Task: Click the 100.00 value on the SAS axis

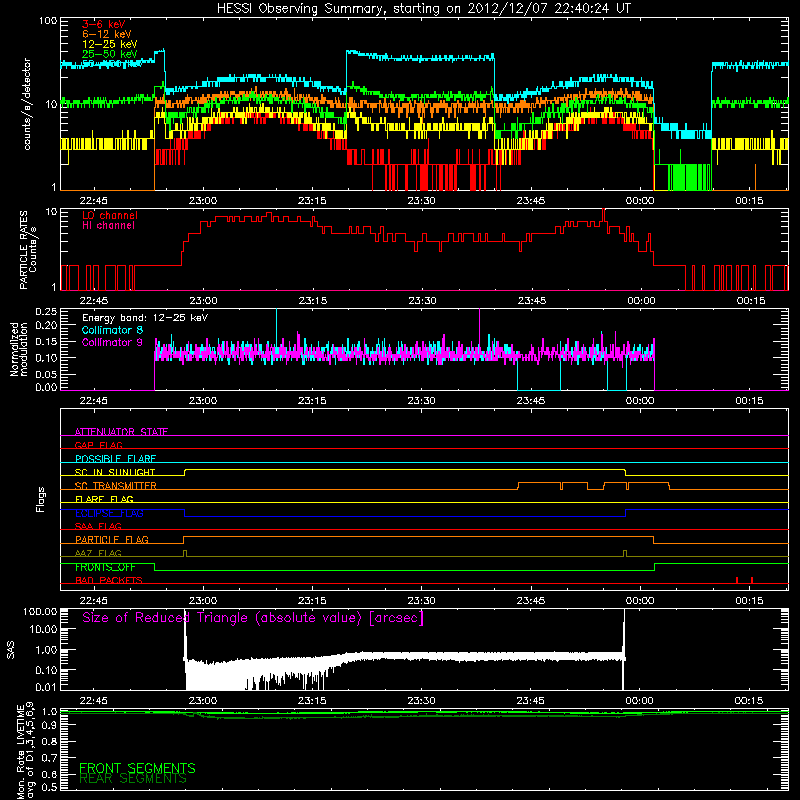Action: [40, 611]
